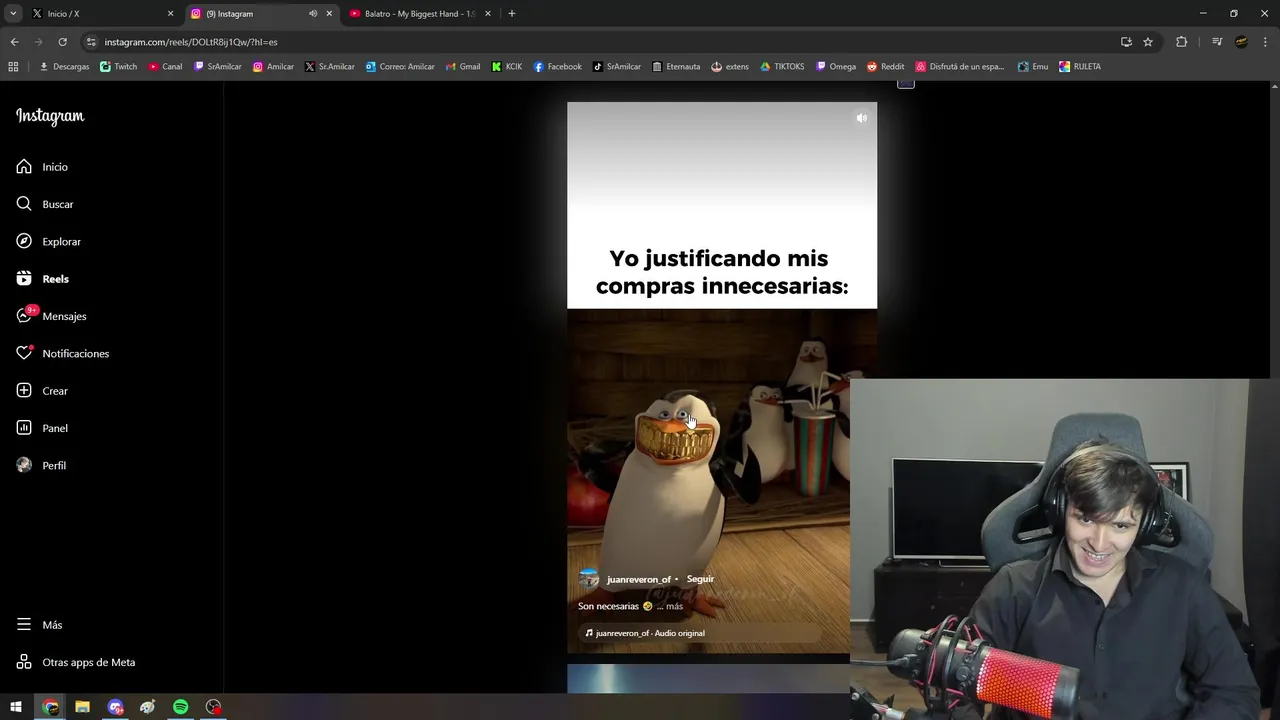Open a new browser tab
This screenshot has height=720, width=1280.
512,14
